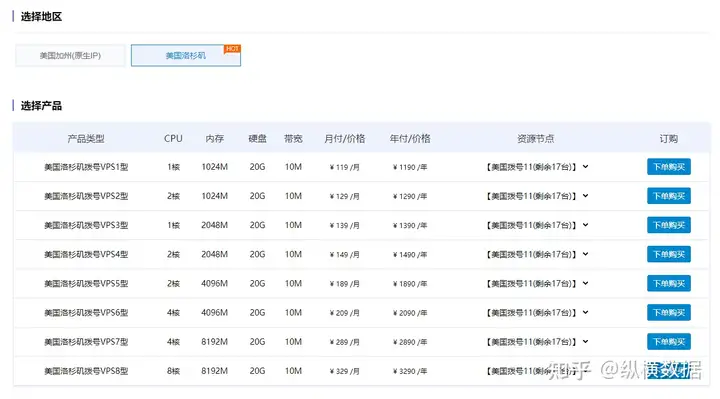The height and width of the screenshot is (399, 720).
Task: Click monthly price ¥139/月
Action: (x=344, y=225)
